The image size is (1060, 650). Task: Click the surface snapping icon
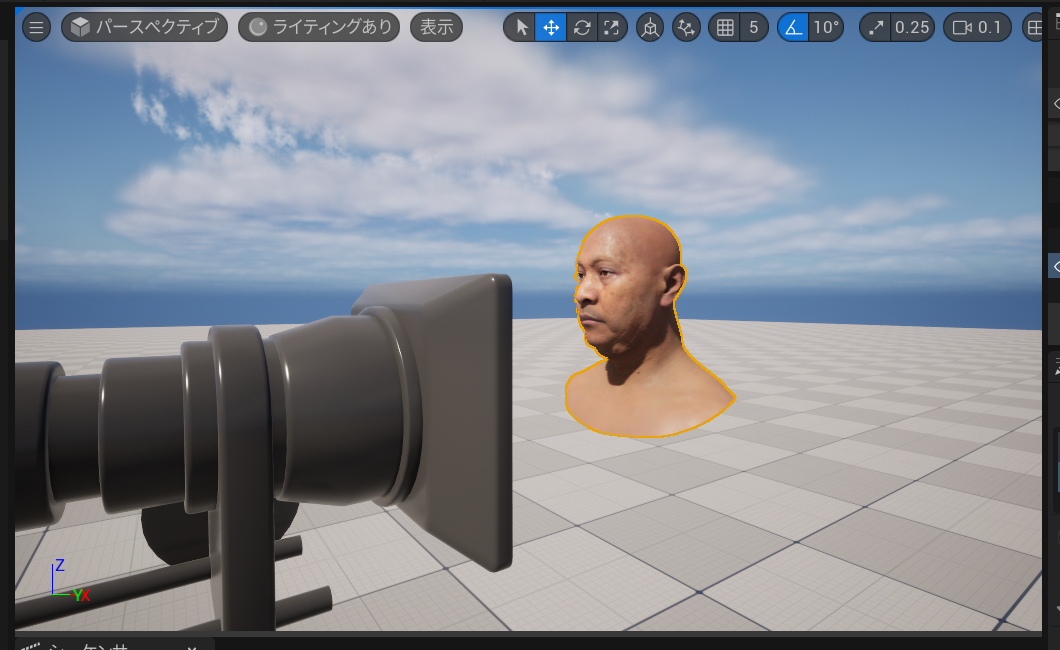pyautogui.click(x=686, y=27)
